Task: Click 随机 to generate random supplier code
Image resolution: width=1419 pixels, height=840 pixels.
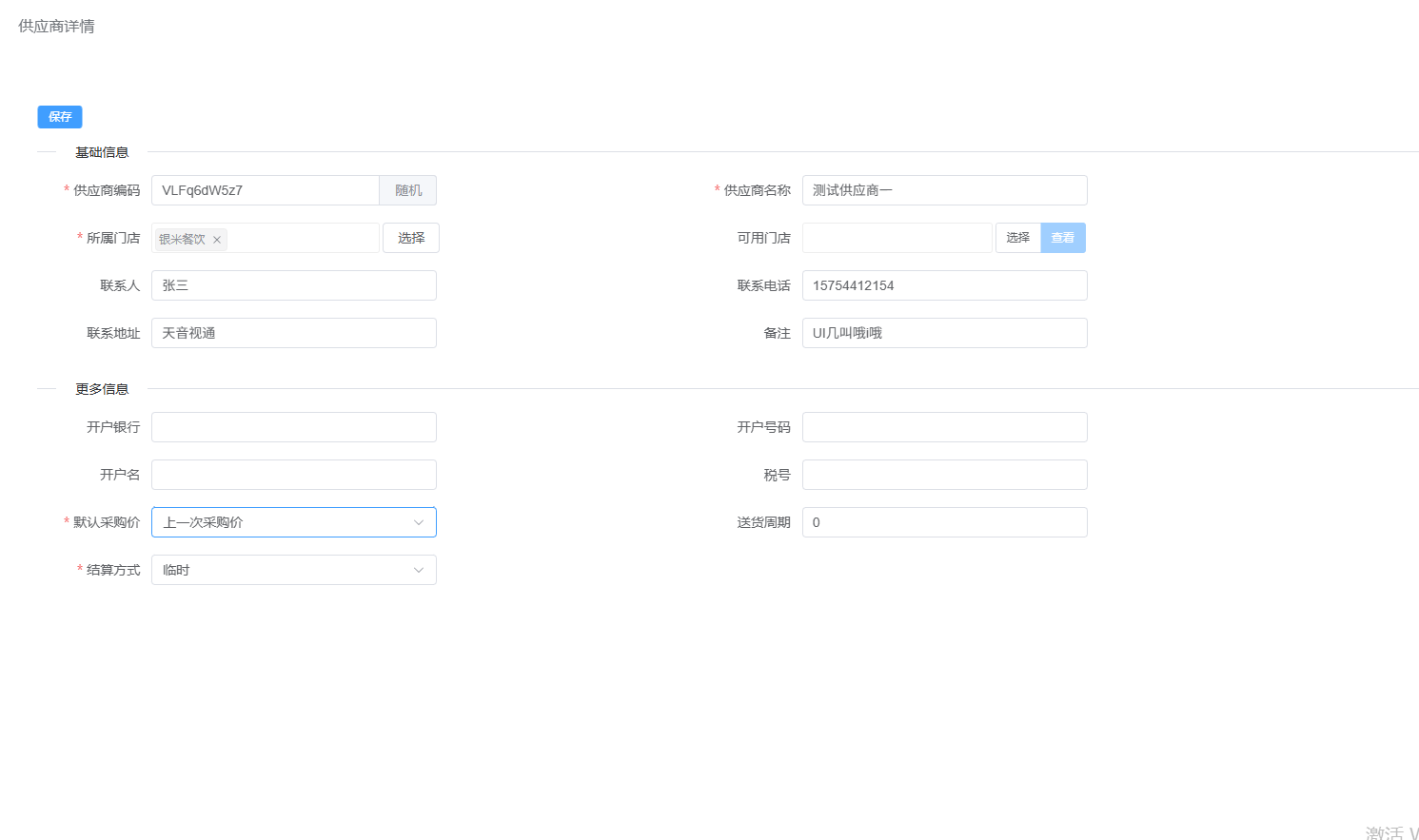Action: (408, 190)
